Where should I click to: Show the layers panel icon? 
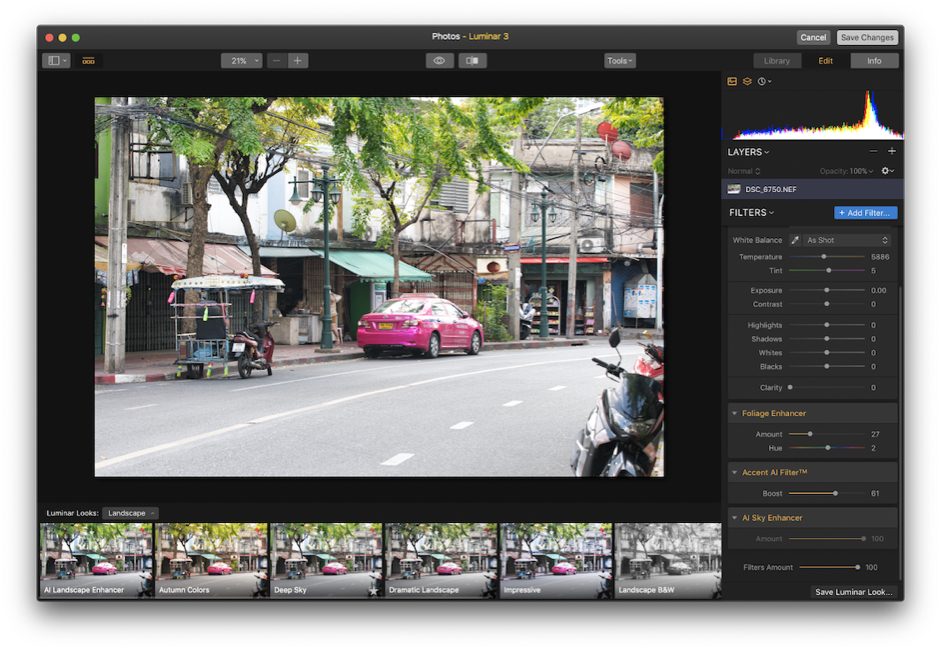click(x=747, y=81)
